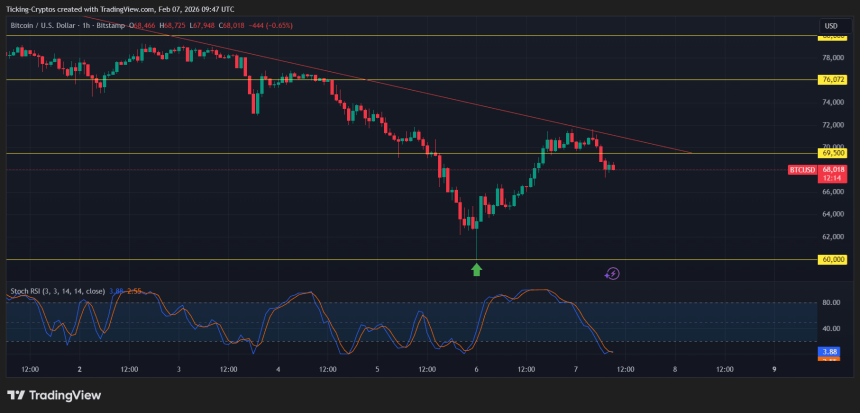The height and width of the screenshot is (413, 860).
Task: Open the USD currency selector
Action: pyautogui.click(x=830, y=25)
